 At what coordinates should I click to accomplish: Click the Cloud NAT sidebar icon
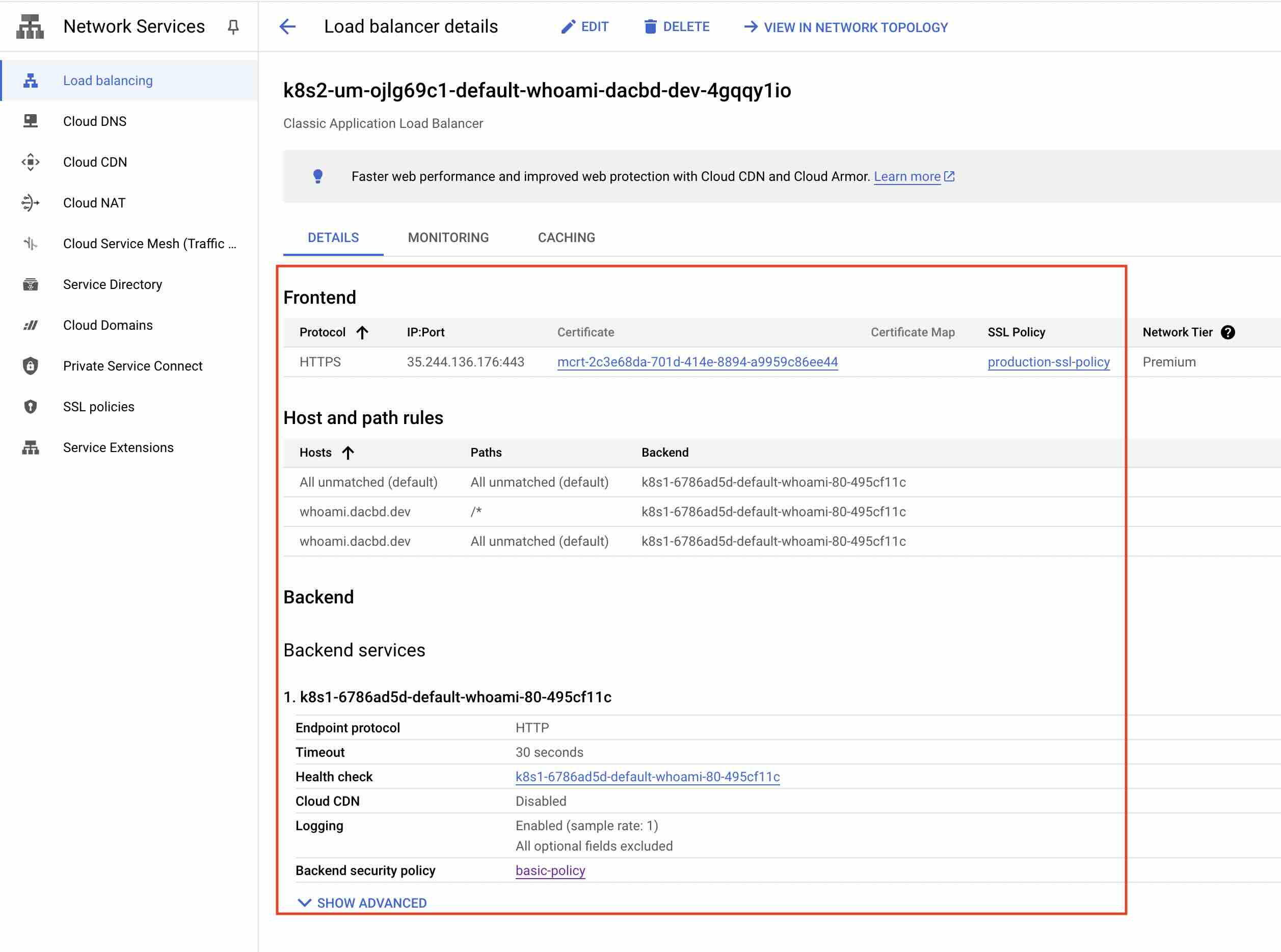pos(27,203)
